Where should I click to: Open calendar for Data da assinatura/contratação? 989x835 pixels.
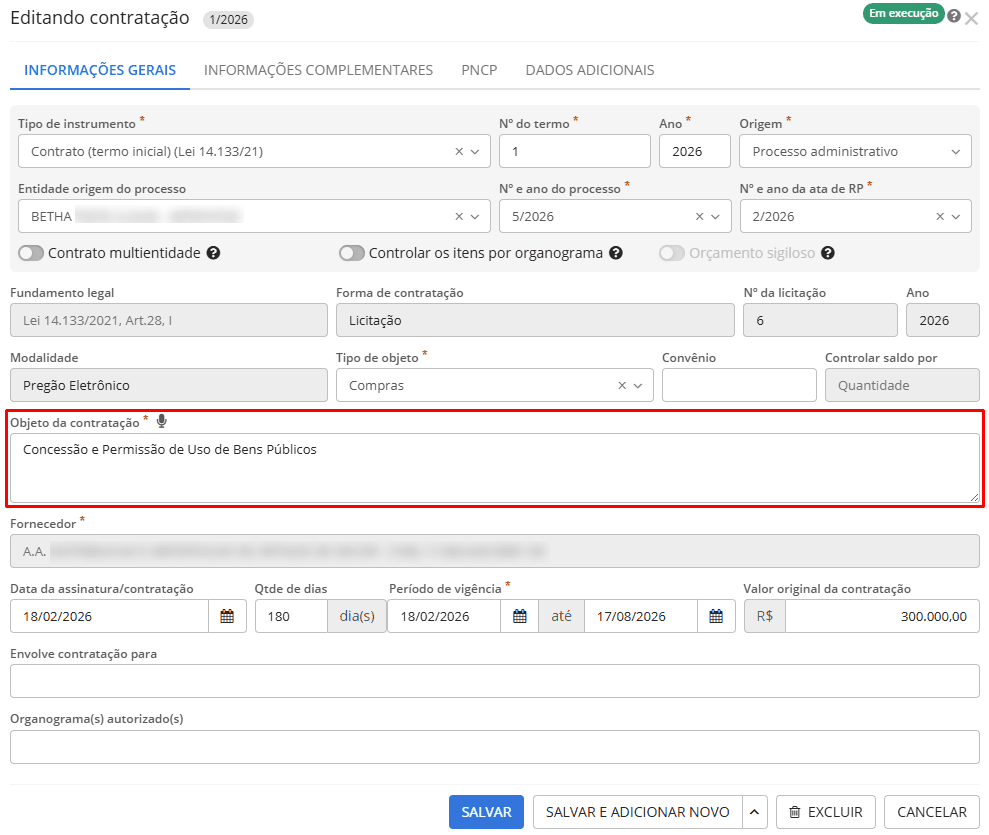pyautogui.click(x=227, y=617)
